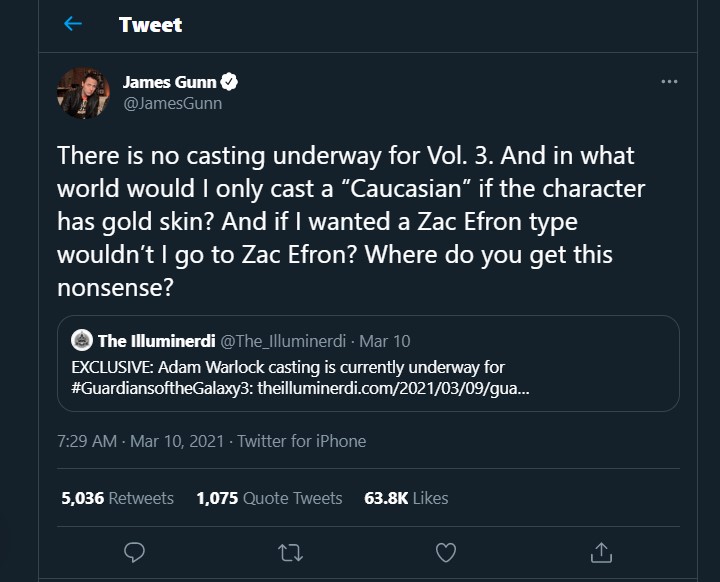The height and width of the screenshot is (582, 720).
Task: Open the quoted tweet's Mar 10 date
Action: click(389, 341)
